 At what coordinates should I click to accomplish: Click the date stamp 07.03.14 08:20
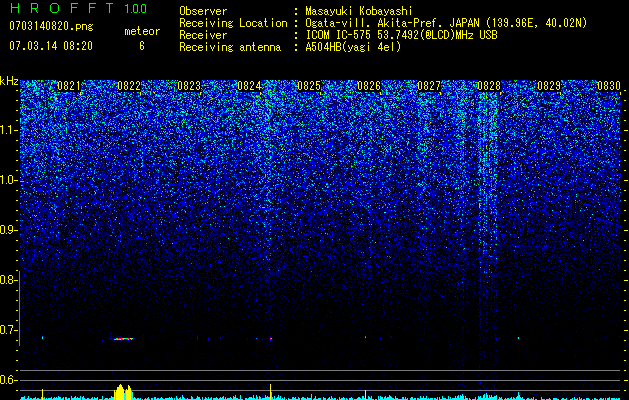51,46
